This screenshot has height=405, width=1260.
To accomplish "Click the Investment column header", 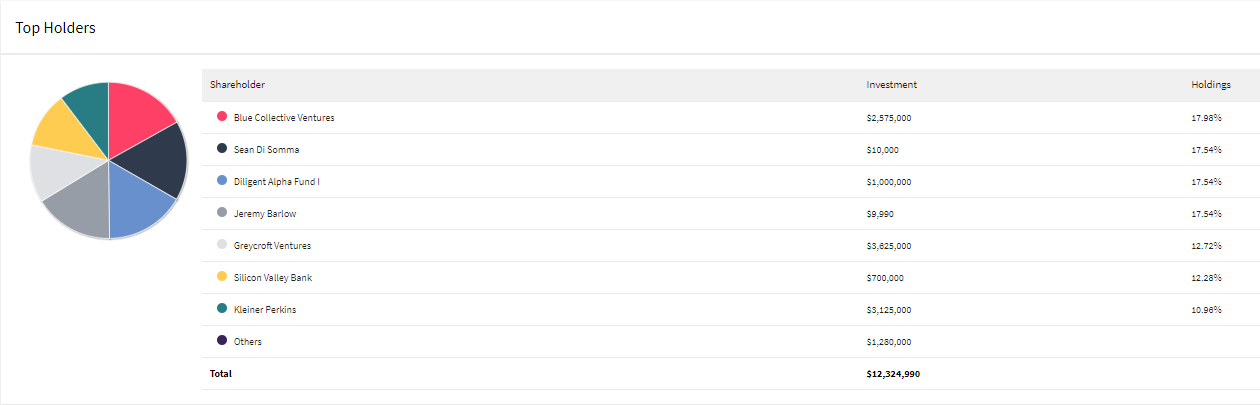I will [x=892, y=85].
